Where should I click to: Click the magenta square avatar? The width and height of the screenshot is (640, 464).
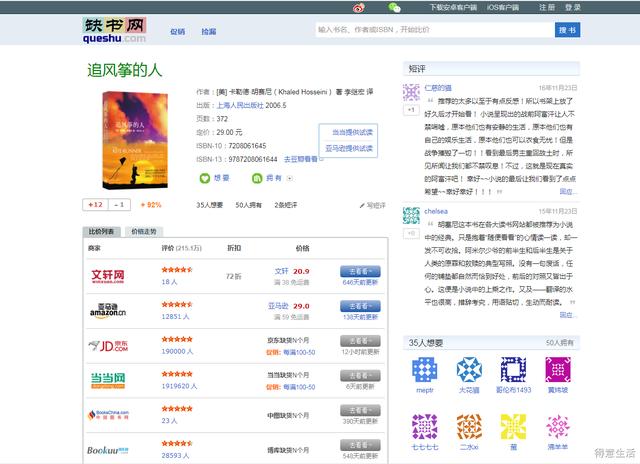pos(558,370)
